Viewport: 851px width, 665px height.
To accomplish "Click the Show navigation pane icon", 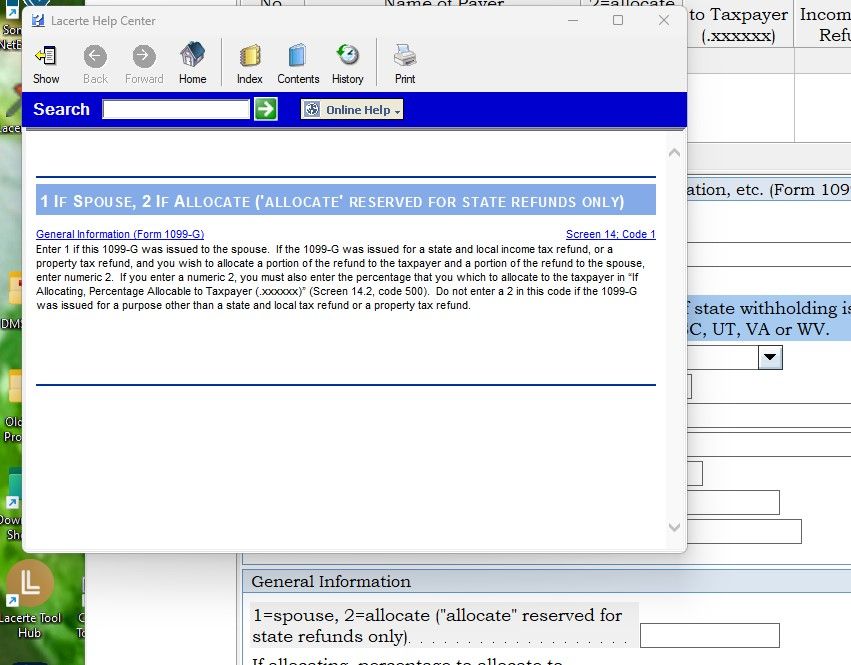I will (46, 63).
